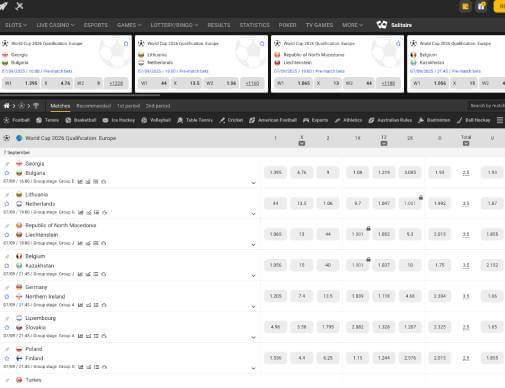Open the STATISTICS page link
This screenshot has height=388, width=505.
coord(255,25)
